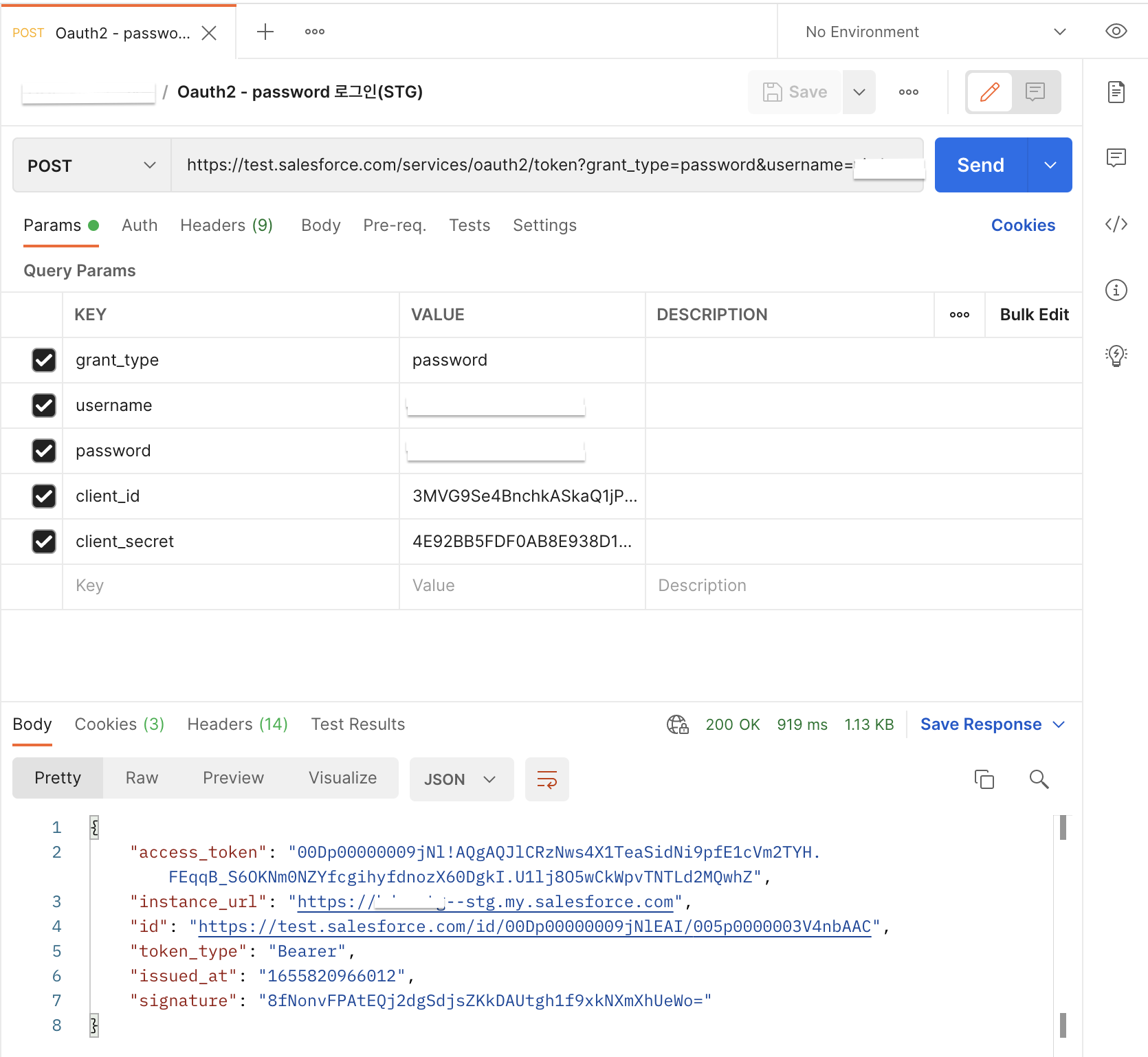Open the instance_url link in response
The width and height of the screenshot is (1148, 1057).
pos(485,902)
